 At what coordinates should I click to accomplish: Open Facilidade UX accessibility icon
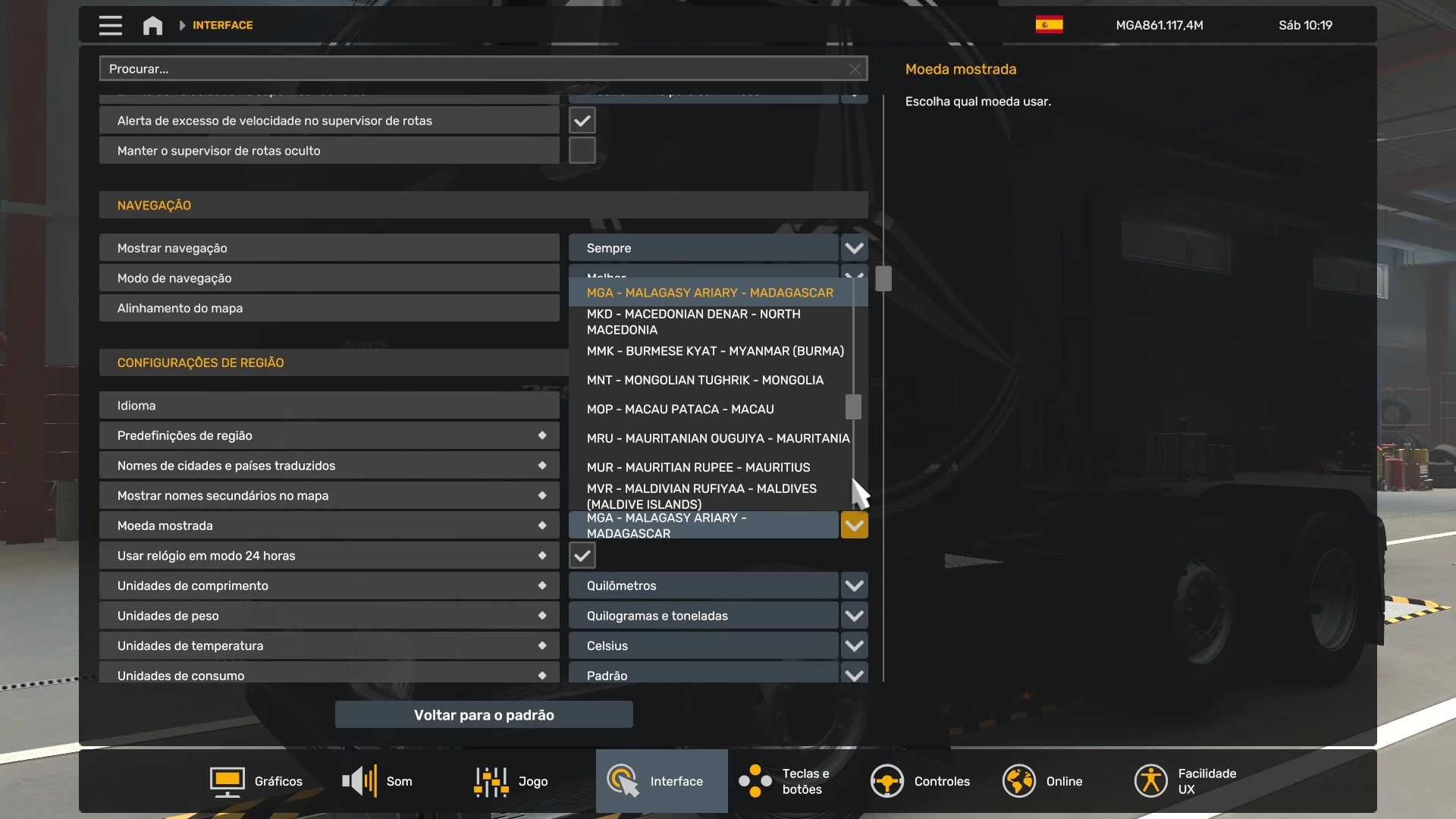[x=1150, y=781]
